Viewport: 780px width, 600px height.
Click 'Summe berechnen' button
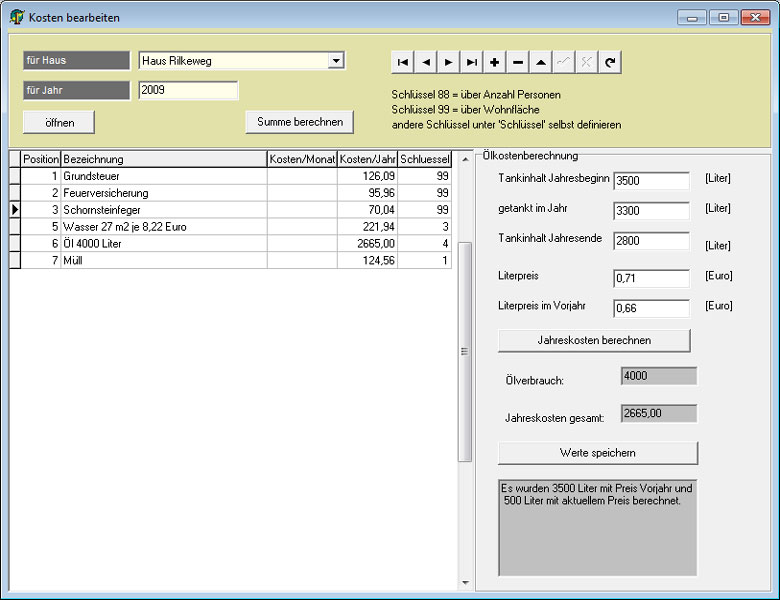click(x=299, y=122)
